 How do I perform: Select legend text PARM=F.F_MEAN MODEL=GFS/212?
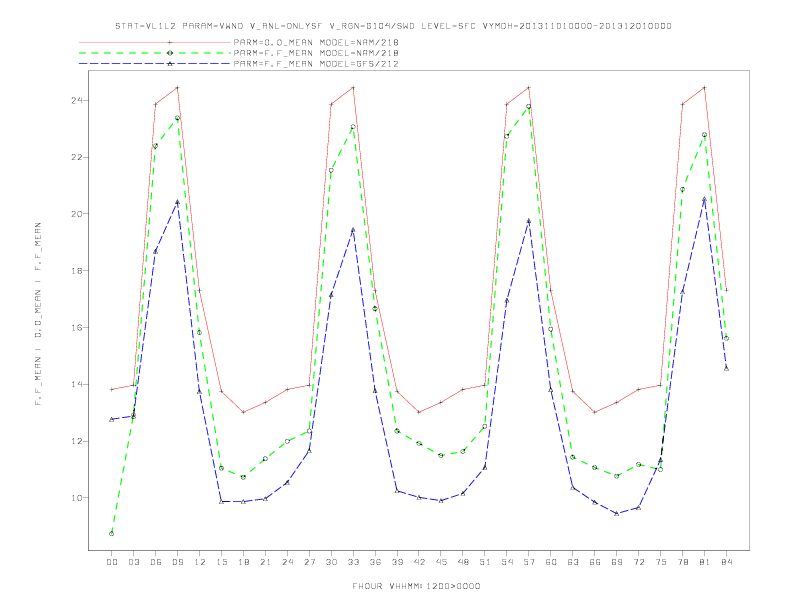pyautogui.click(x=316, y=64)
